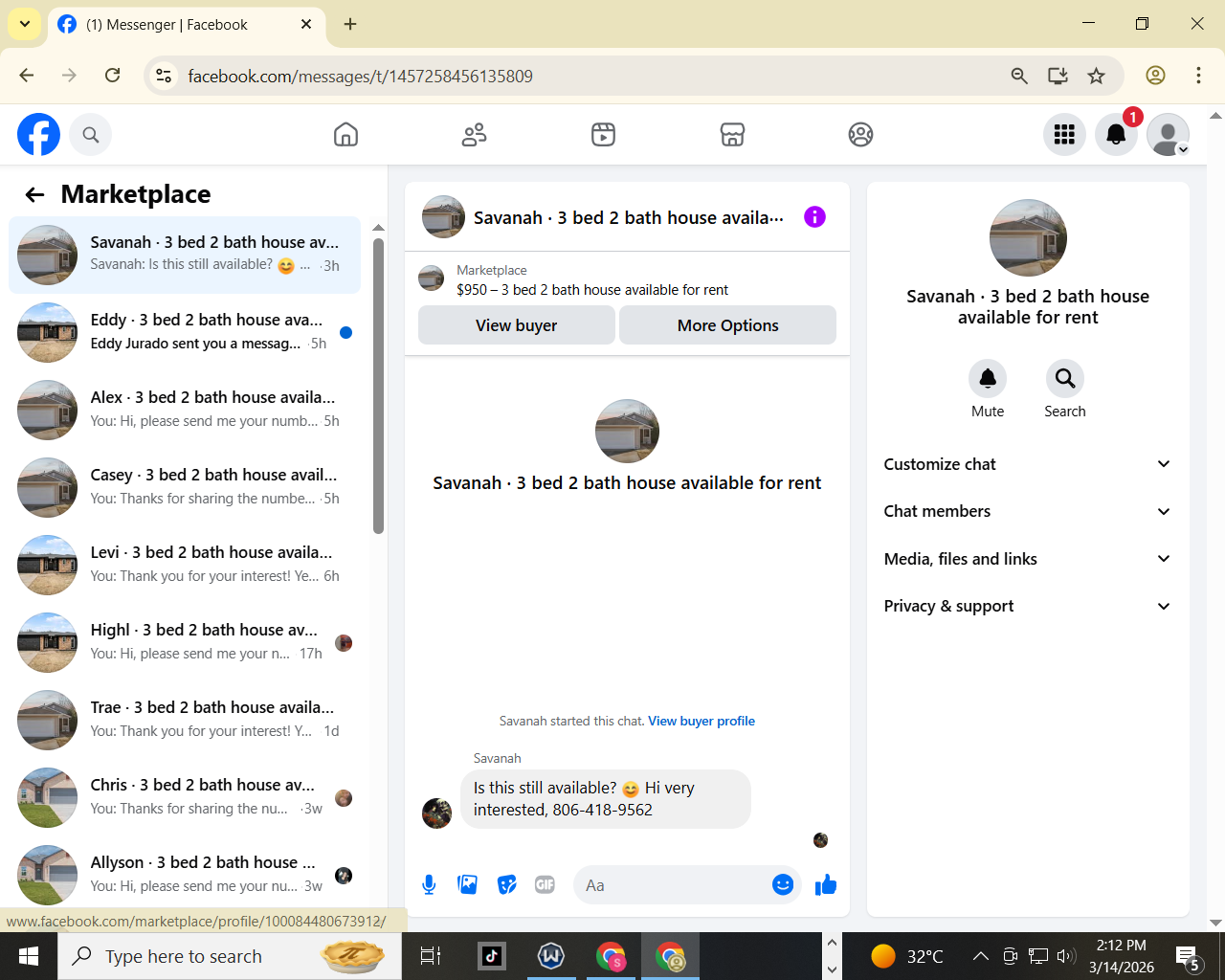Open a new browser tab
The image size is (1225, 980).
pos(350,24)
